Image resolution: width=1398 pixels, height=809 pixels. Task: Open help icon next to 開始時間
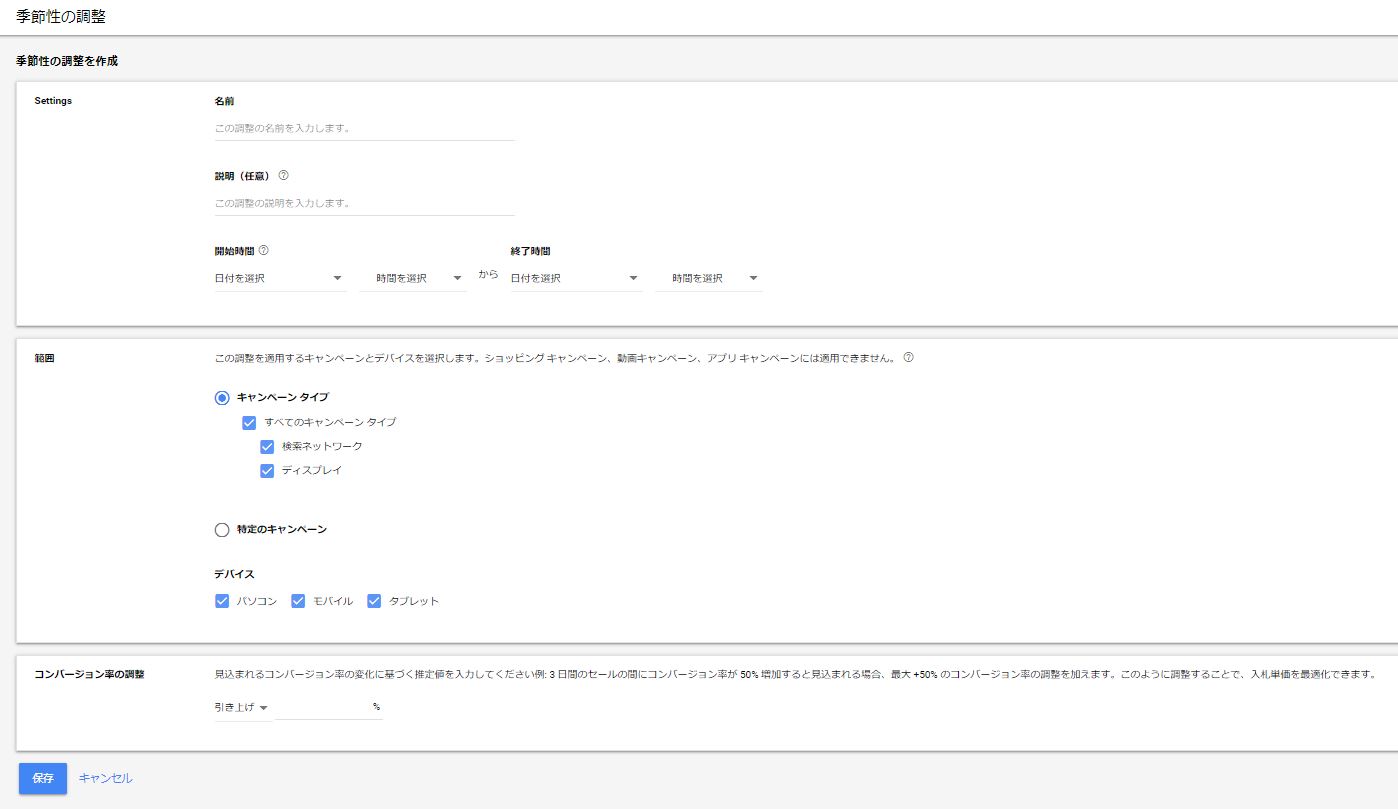(x=264, y=251)
